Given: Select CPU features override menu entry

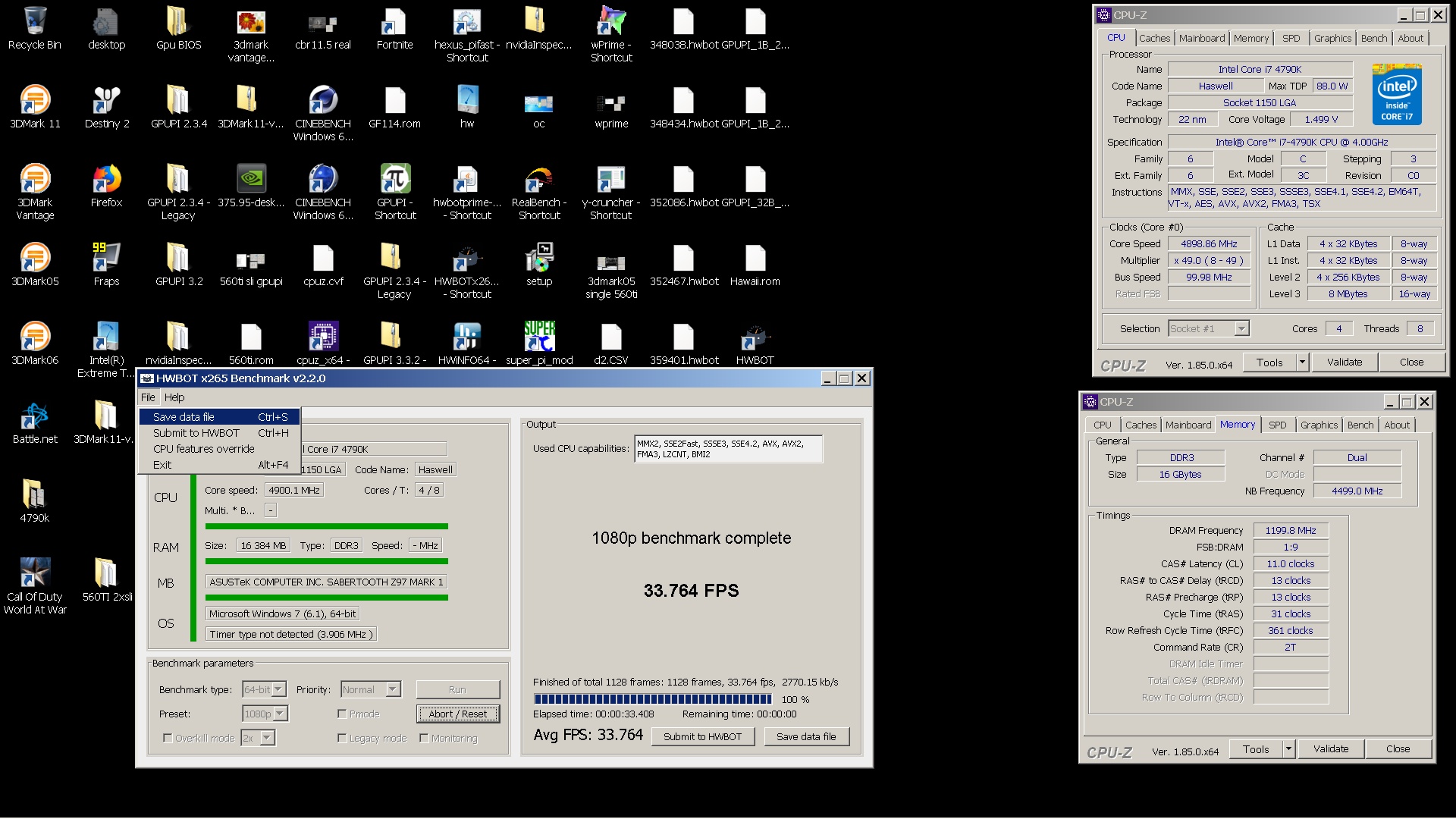Looking at the screenshot, I should pos(220,449).
